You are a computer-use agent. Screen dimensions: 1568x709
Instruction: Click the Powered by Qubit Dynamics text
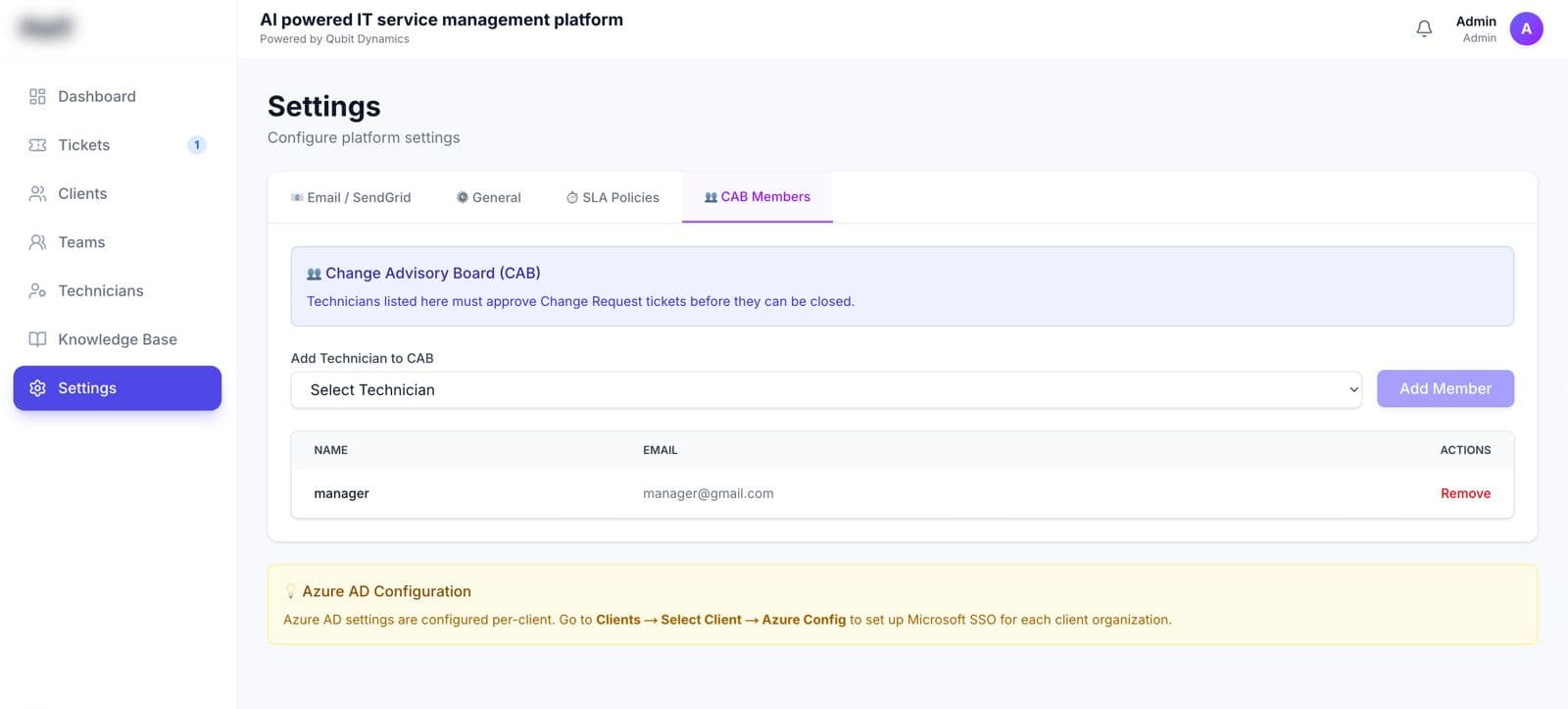(334, 39)
